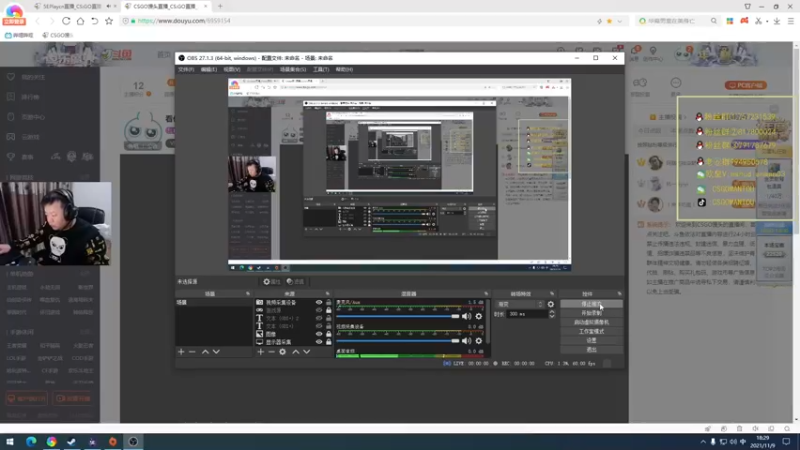The height and width of the screenshot is (450, 800).
Task: Open the OBS 帮助(H) menu
Action: [344, 69]
